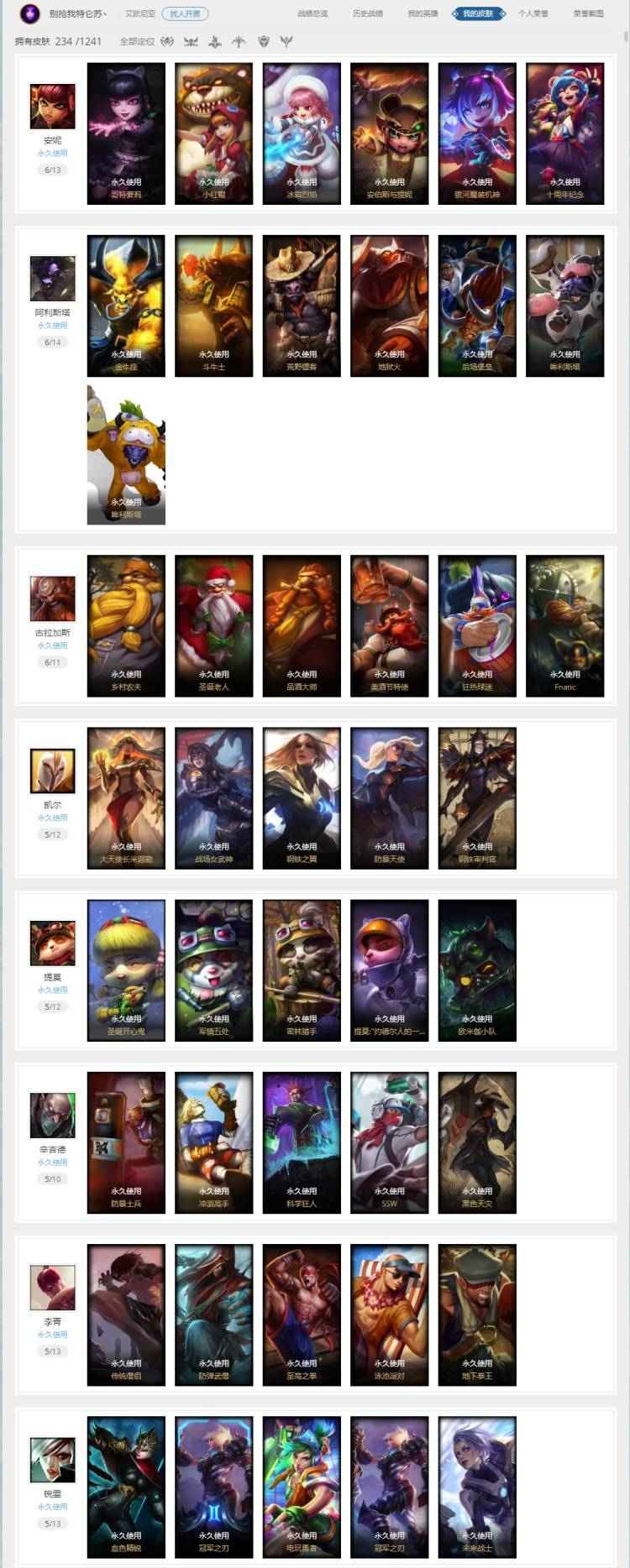Select the role filter icon beside 全部定位
Image resolution: width=630 pixels, height=1568 pixels.
(167, 41)
